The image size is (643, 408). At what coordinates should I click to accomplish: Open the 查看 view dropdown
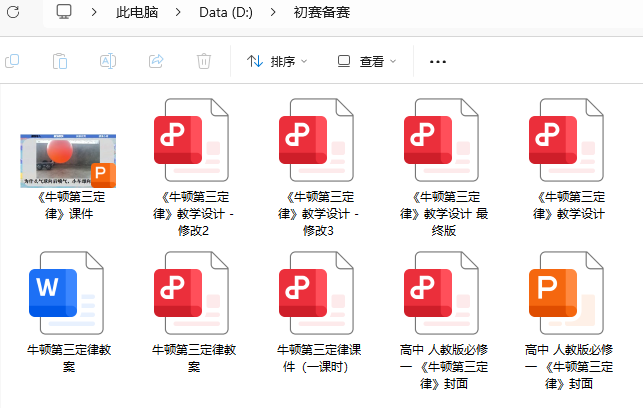click(367, 61)
